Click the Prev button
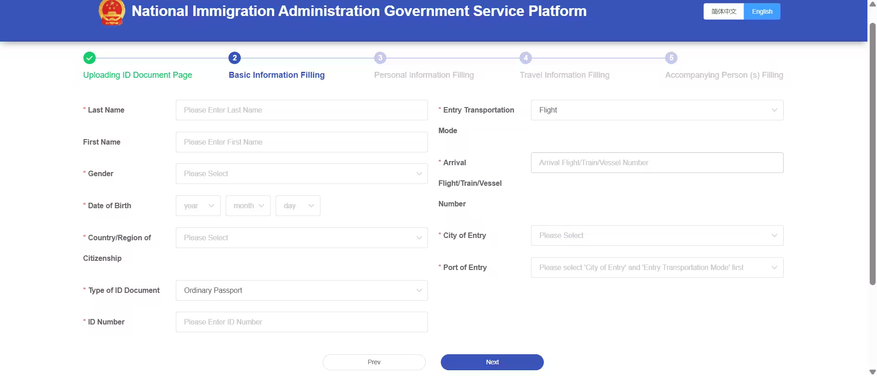The height and width of the screenshot is (376, 877). (x=374, y=362)
